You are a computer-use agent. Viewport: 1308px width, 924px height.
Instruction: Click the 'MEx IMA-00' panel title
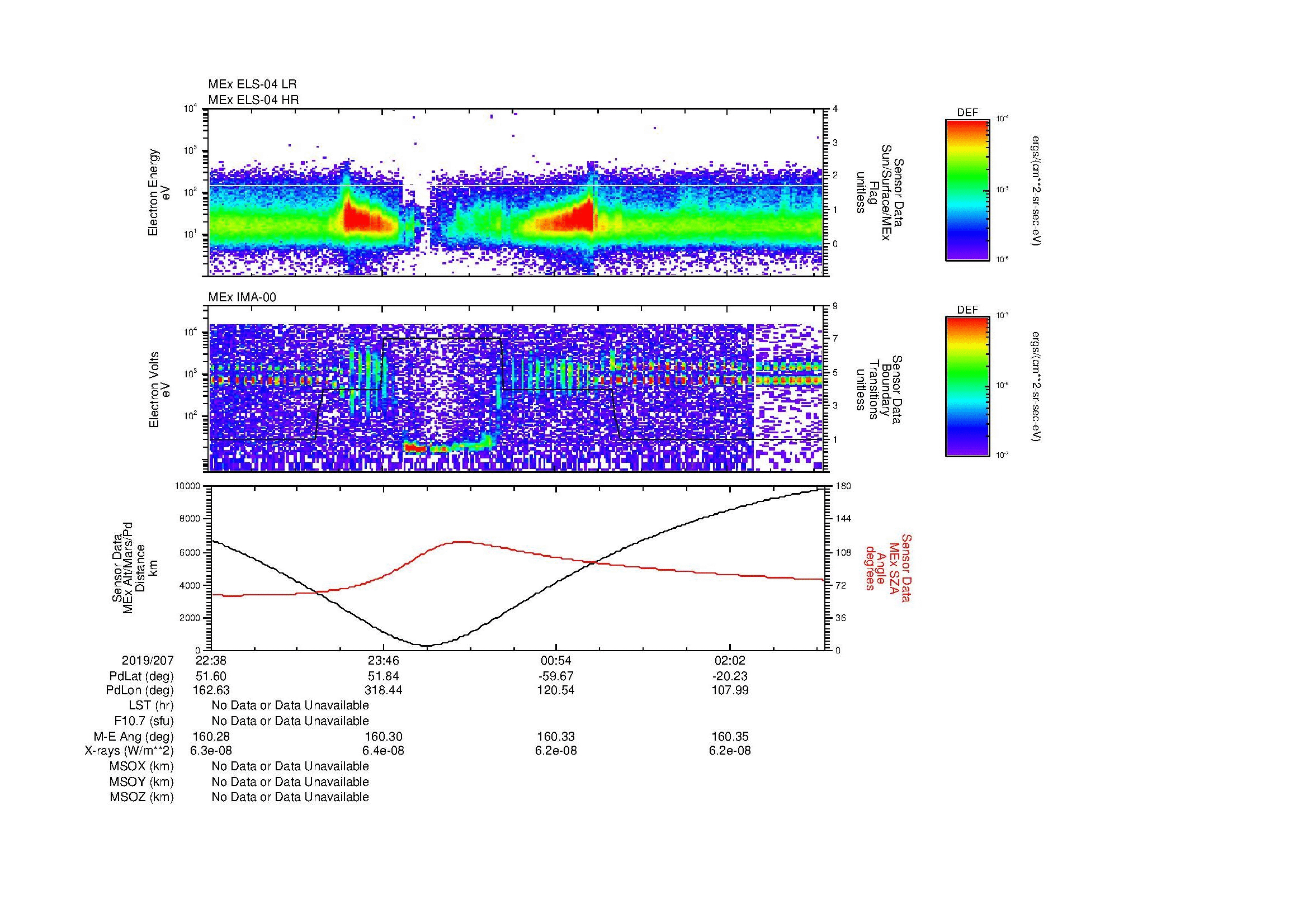[x=242, y=297]
